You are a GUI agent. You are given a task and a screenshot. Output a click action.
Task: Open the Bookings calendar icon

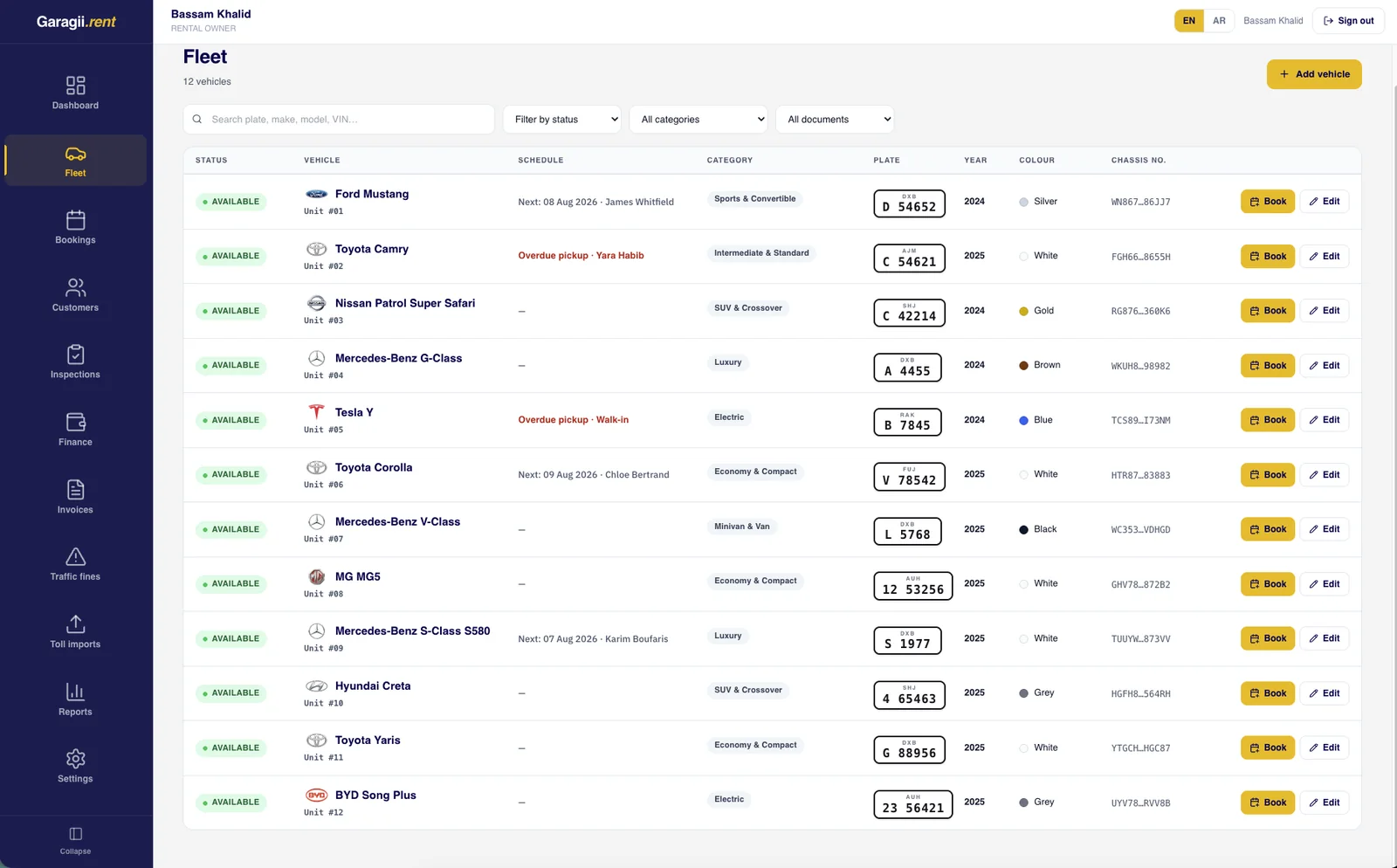[75, 220]
